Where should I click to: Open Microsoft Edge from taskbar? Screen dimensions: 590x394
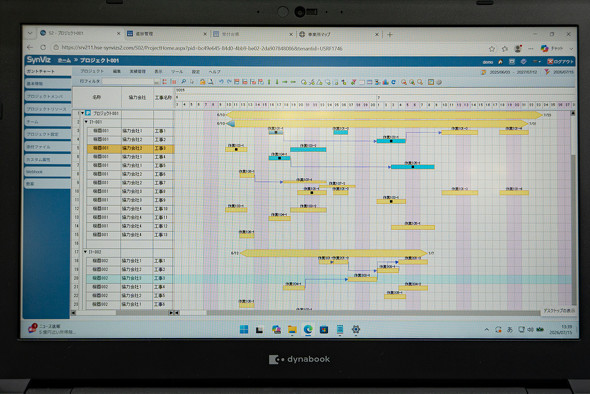coord(308,330)
